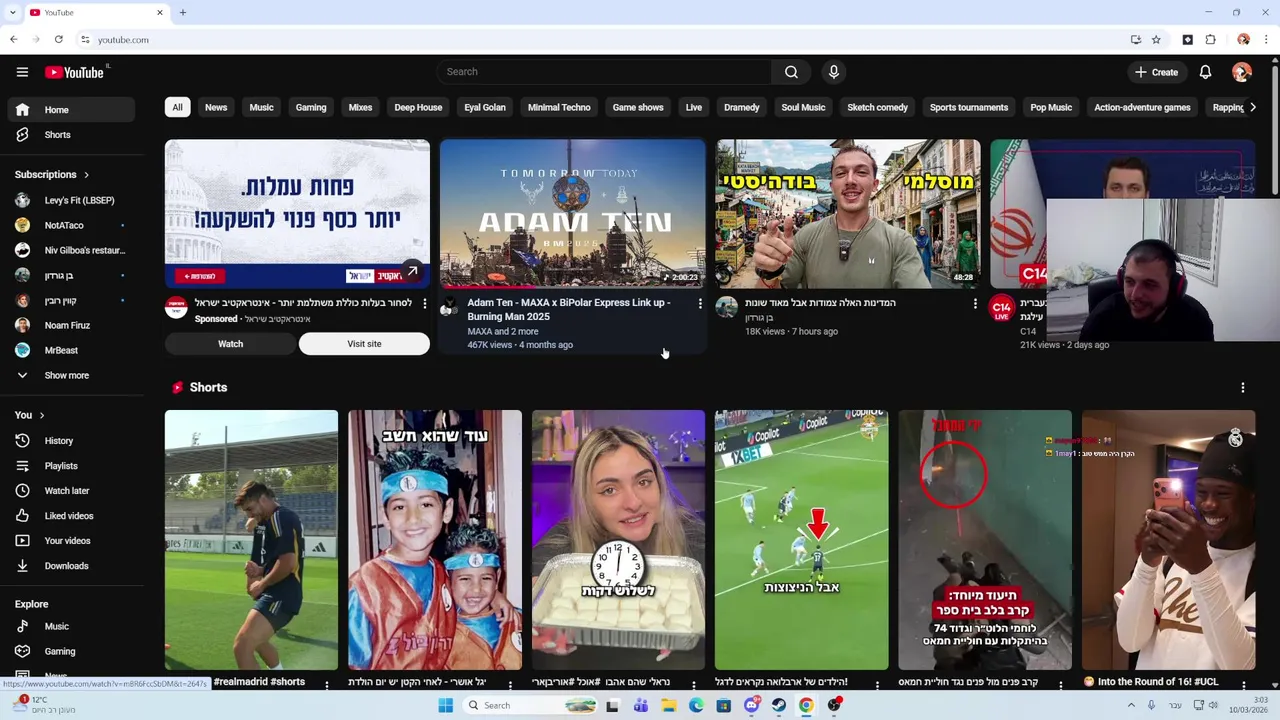Click the search magnifier button
1280x720 pixels.
click(791, 72)
